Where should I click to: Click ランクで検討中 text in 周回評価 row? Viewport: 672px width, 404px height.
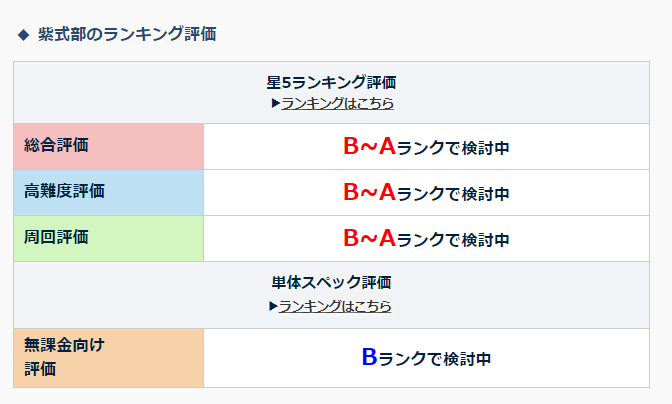pyautogui.click(x=453, y=240)
